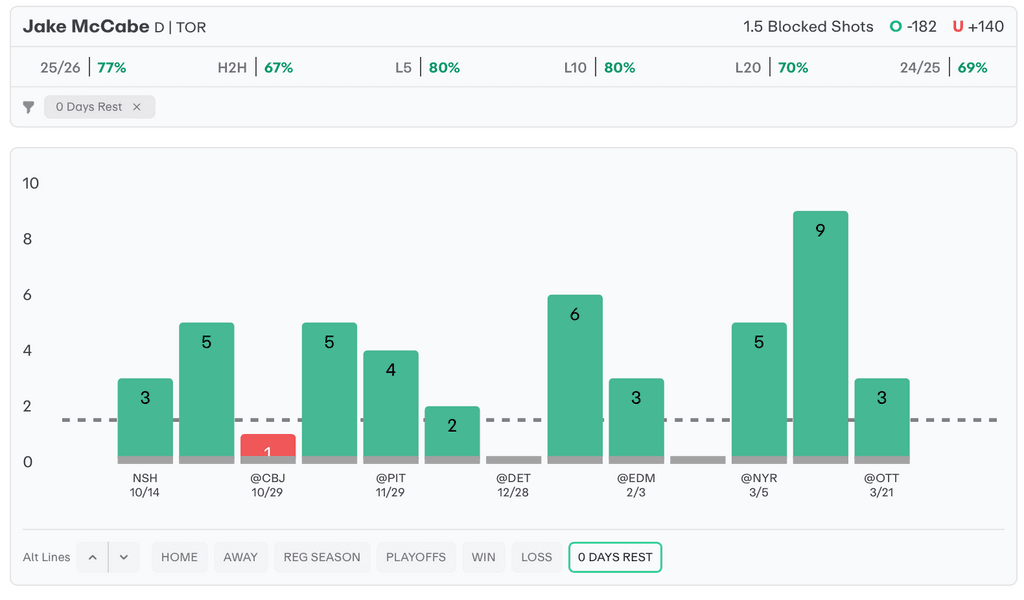Decrease alt line with down chevron
The height and width of the screenshot is (600, 1024).
point(123,557)
